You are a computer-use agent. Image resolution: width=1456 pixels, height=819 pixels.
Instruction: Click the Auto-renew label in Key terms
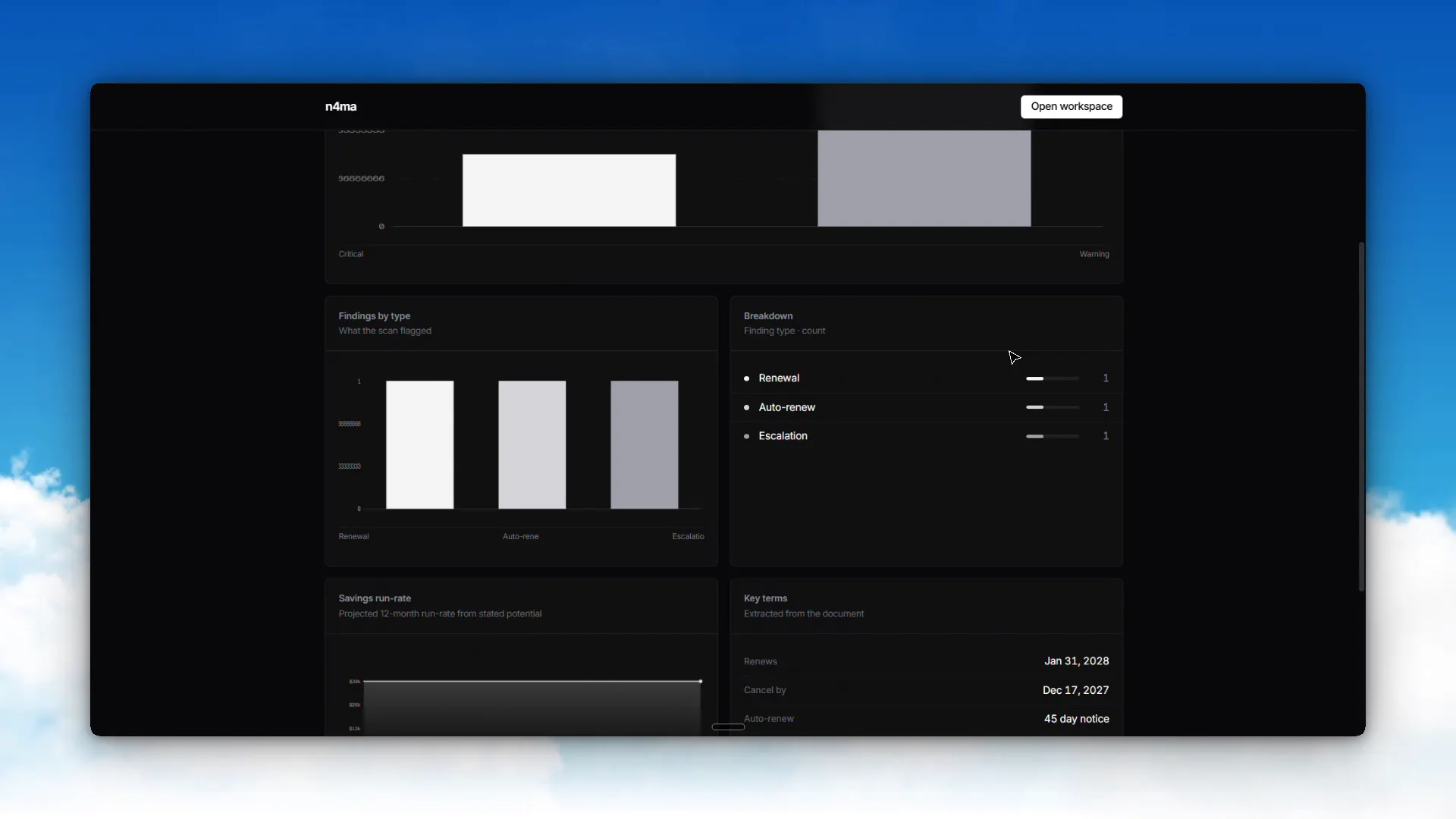[x=769, y=719]
